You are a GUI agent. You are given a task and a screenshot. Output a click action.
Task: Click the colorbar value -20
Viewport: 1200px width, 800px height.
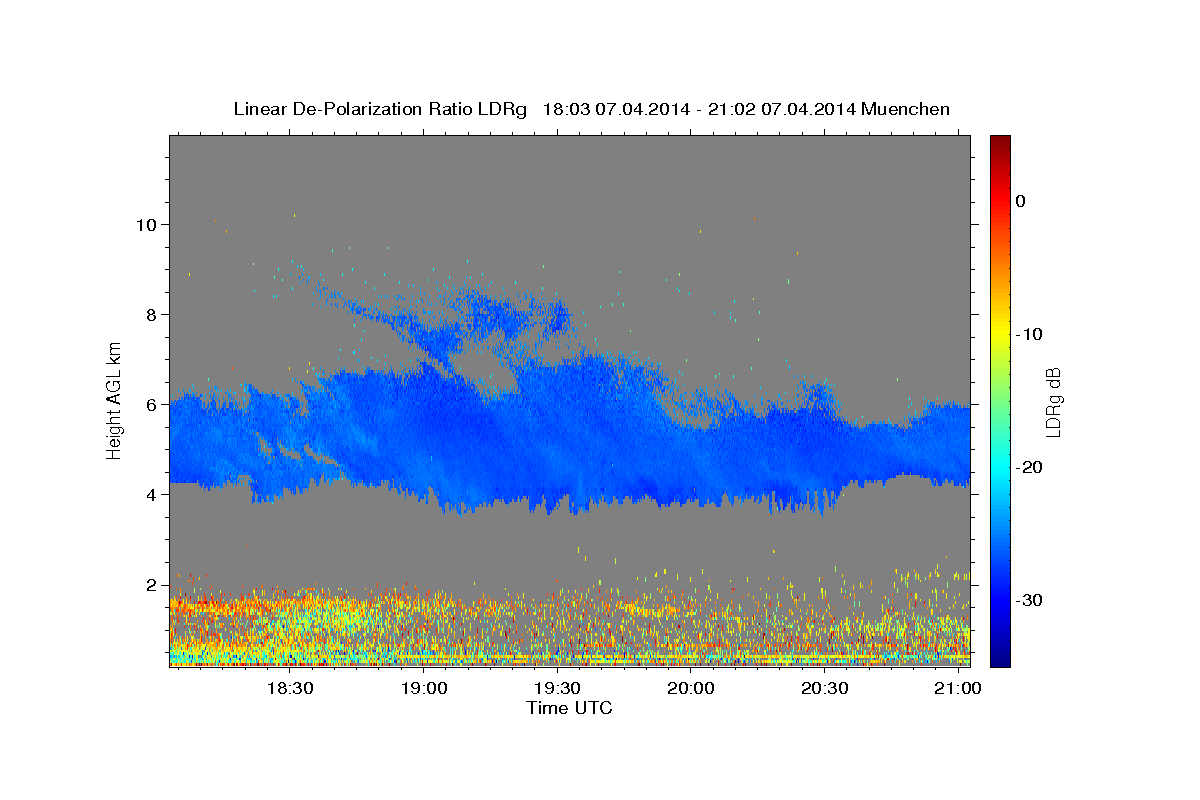click(1031, 467)
